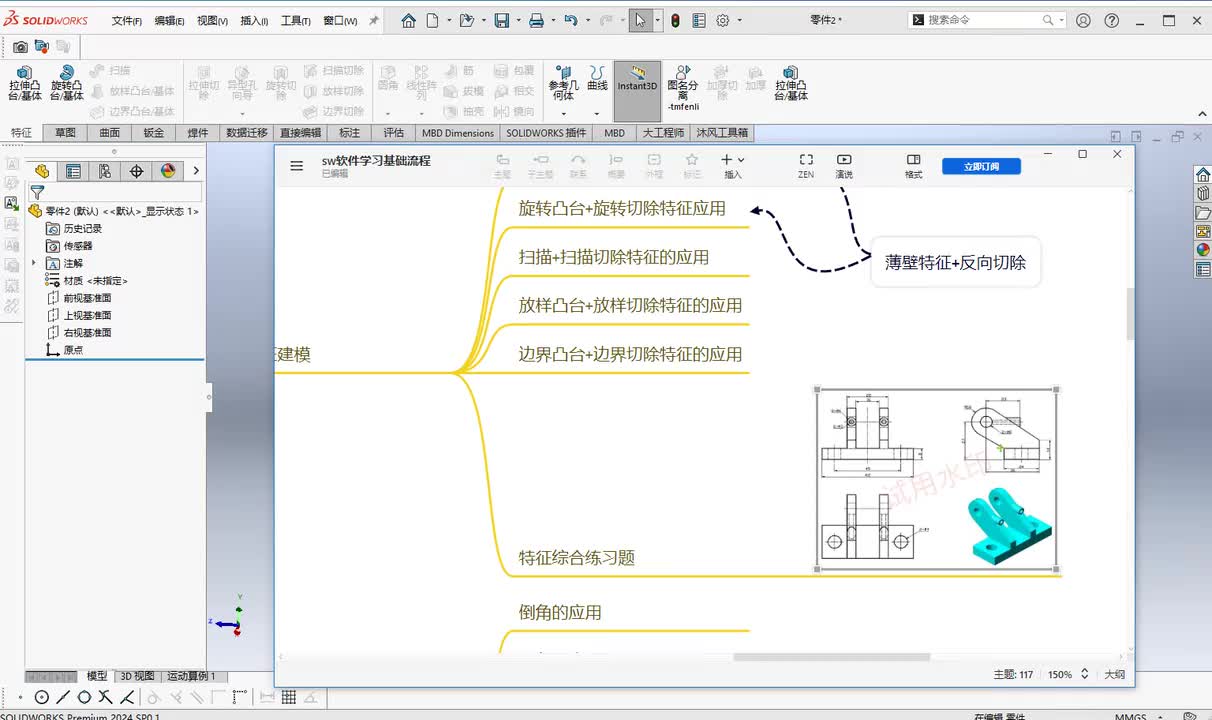Click the Rebuild traffic light icon
Screen dimensions: 1212x720
[x=675, y=20]
